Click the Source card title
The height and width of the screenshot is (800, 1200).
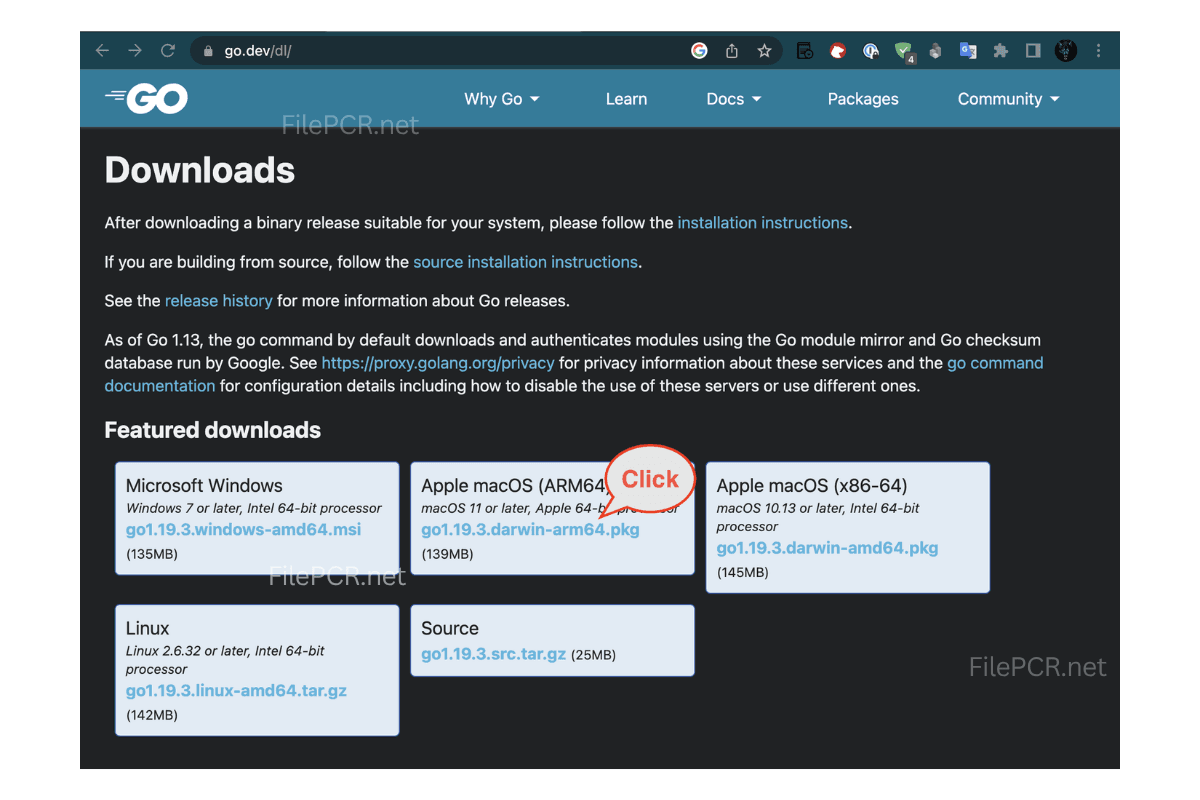click(x=450, y=629)
